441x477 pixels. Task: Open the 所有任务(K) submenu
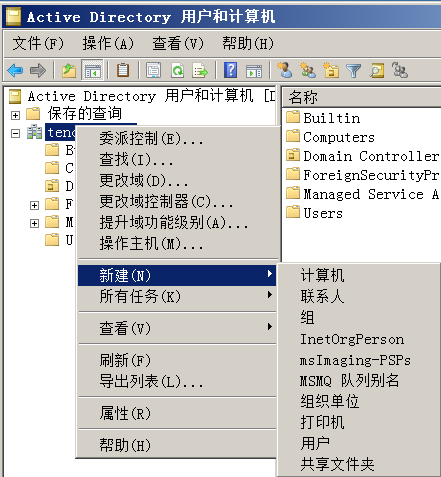coord(177,296)
